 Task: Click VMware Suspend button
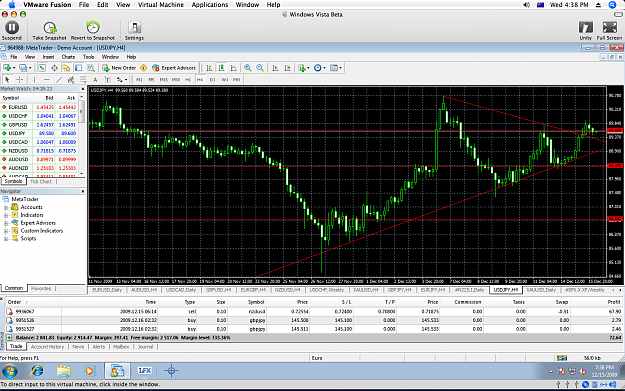click(x=12, y=31)
